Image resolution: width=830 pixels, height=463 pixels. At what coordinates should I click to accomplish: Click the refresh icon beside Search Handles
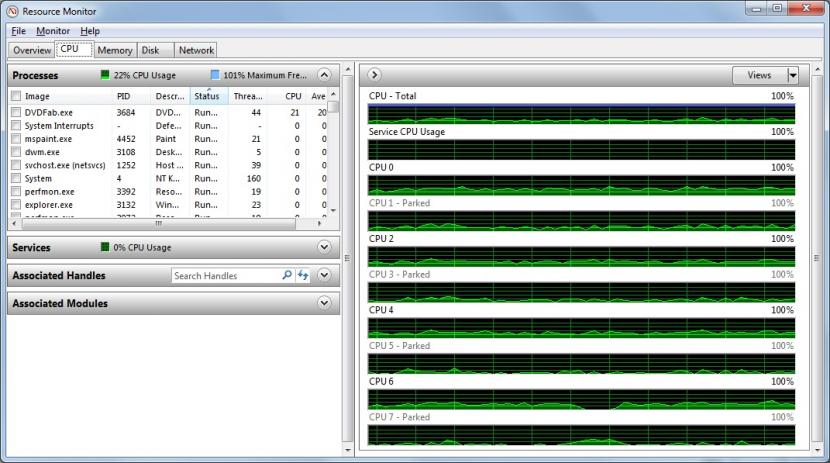click(x=303, y=275)
